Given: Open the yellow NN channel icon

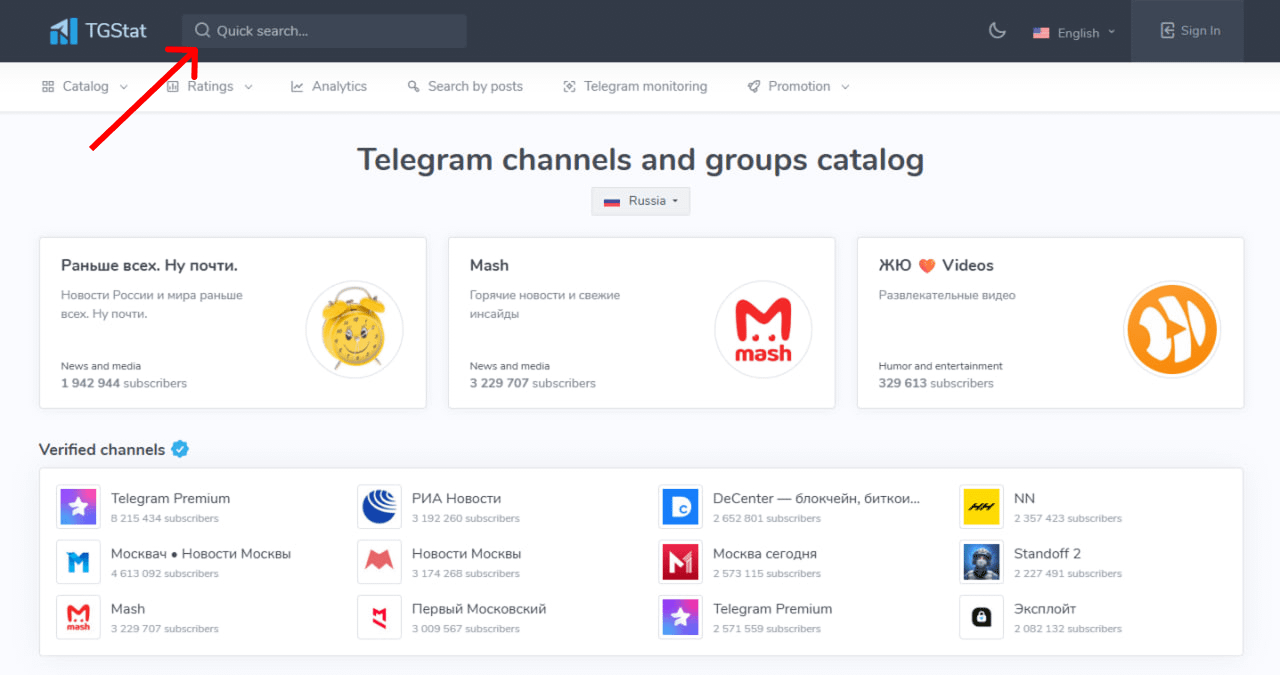Looking at the screenshot, I should [x=981, y=507].
